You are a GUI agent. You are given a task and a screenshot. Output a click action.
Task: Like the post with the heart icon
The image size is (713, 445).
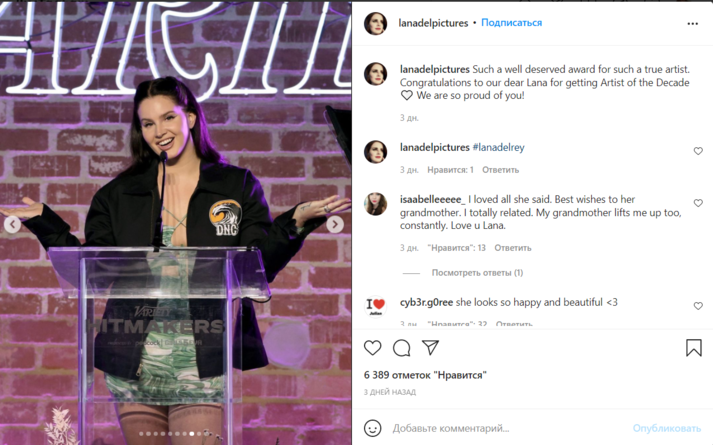tap(372, 348)
